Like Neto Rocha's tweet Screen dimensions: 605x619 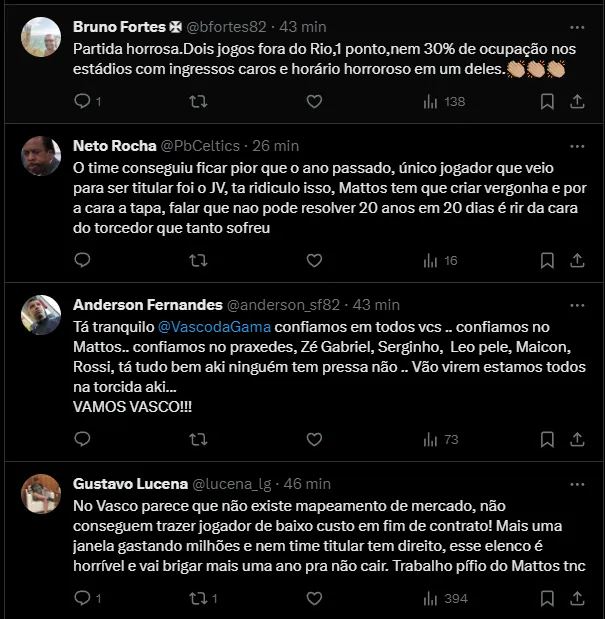pyautogui.click(x=314, y=260)
